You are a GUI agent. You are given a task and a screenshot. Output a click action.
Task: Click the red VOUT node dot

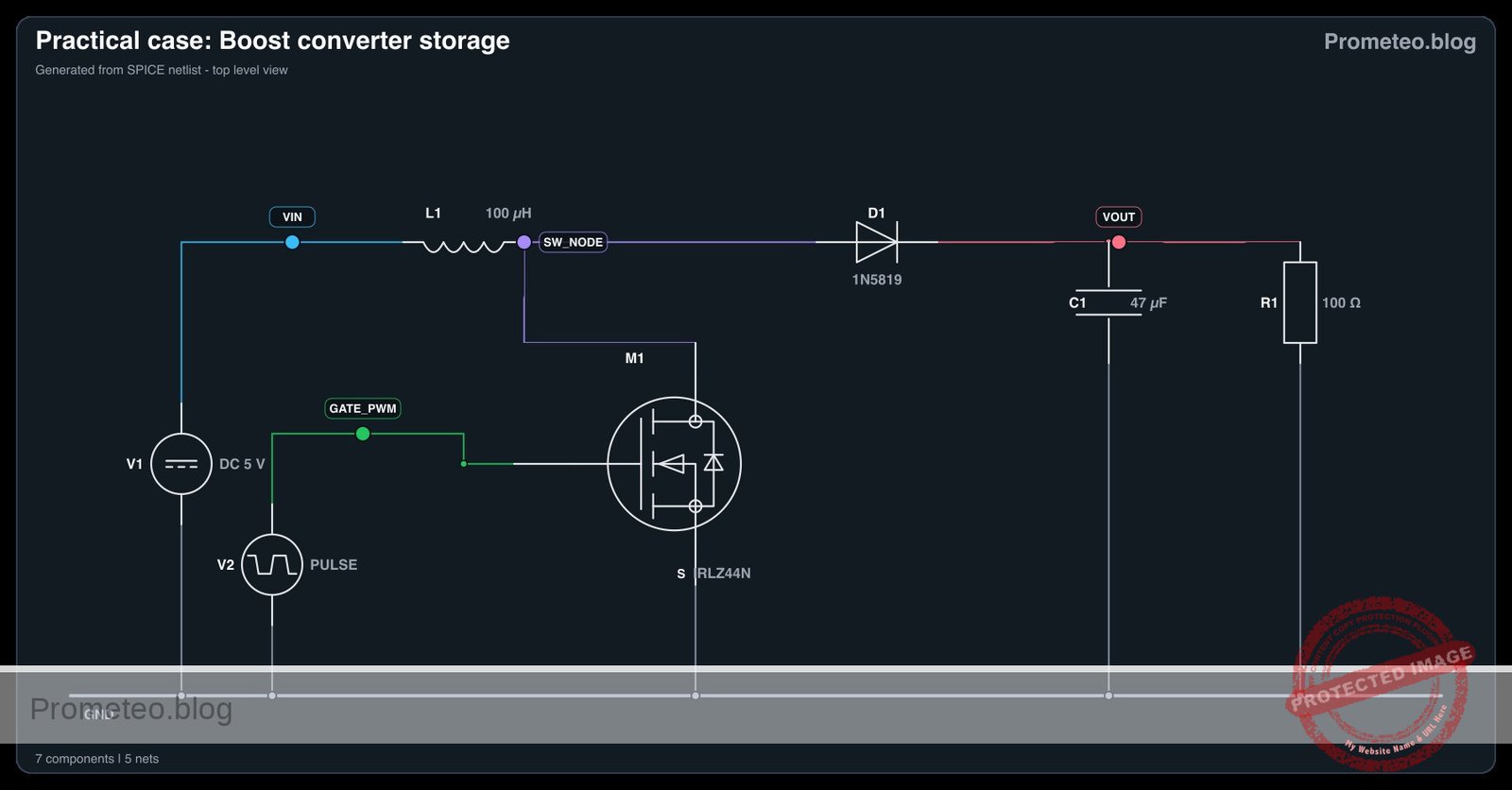tap(1119, 242)
